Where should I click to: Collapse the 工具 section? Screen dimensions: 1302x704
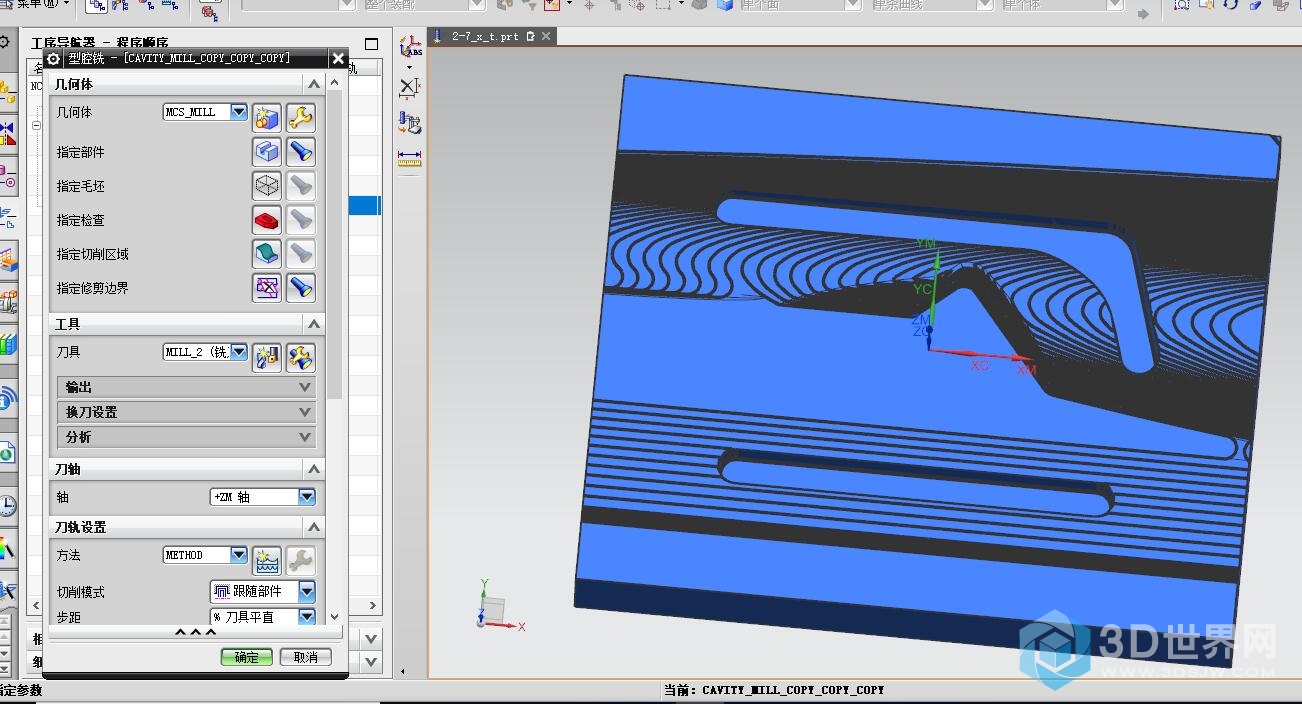tap(314, 324)
